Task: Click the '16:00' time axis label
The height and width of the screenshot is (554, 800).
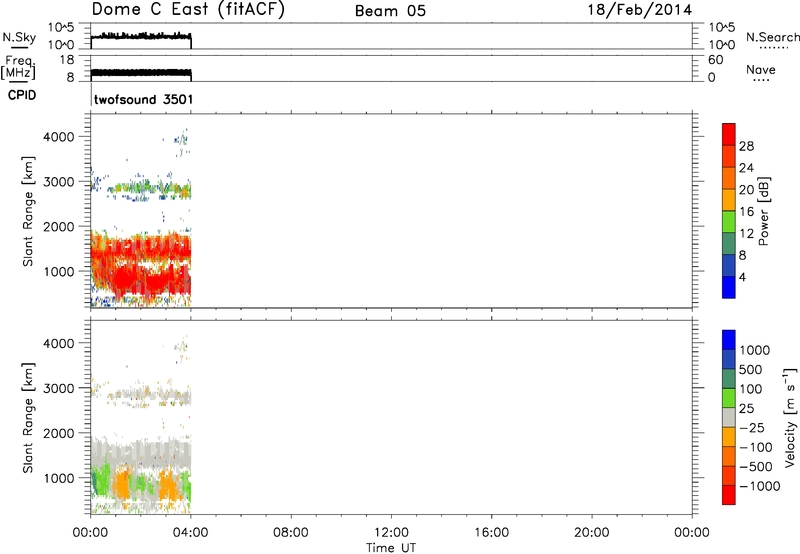Action: [491, 533]
